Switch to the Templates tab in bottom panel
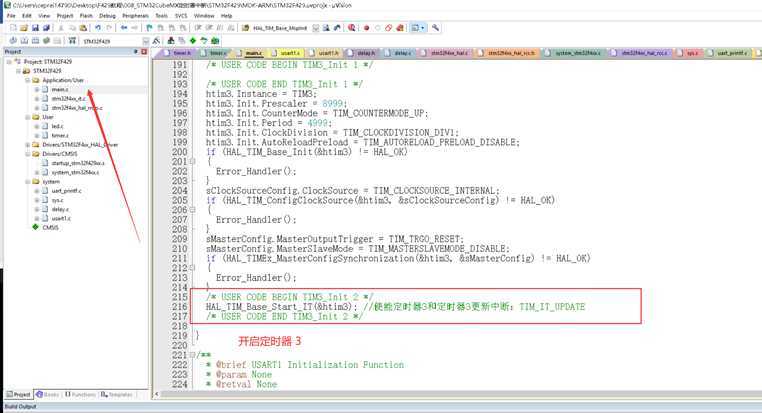 (x=117, y=395)
